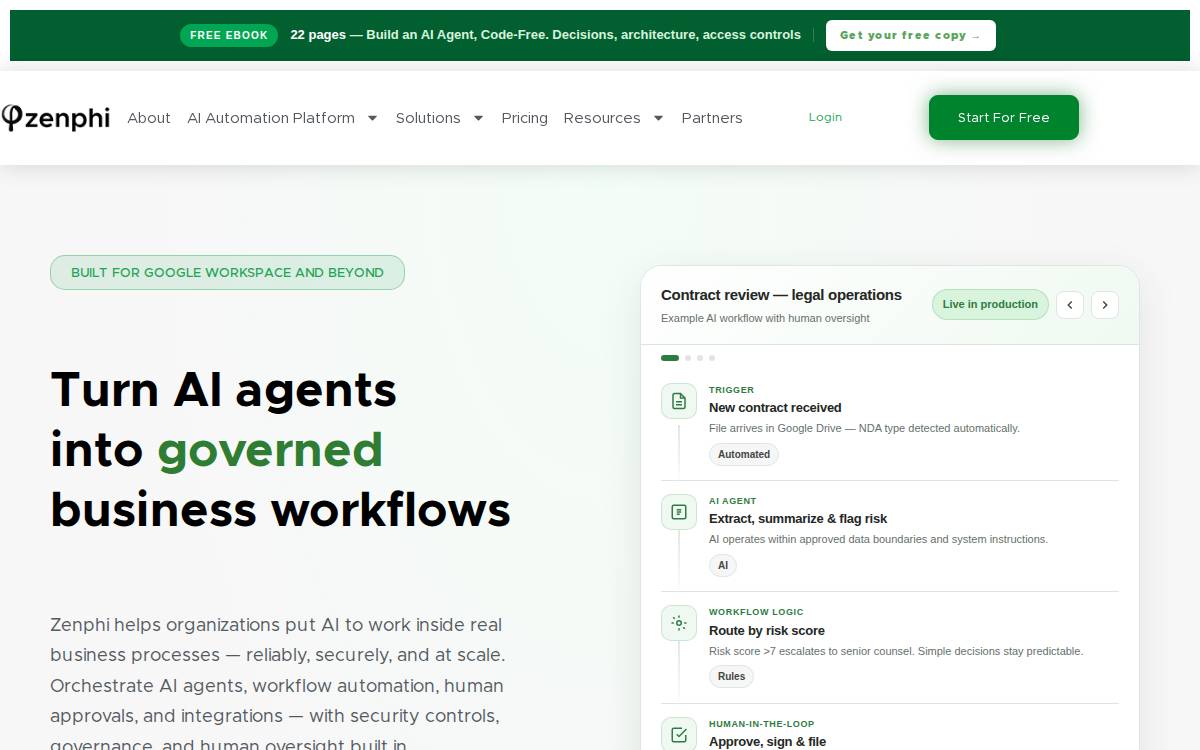Image resolution: width=1200 pixels, height=750 pixels.
Task: Click the Risk score >7 escalates description
Action: (x=896, y=651)
